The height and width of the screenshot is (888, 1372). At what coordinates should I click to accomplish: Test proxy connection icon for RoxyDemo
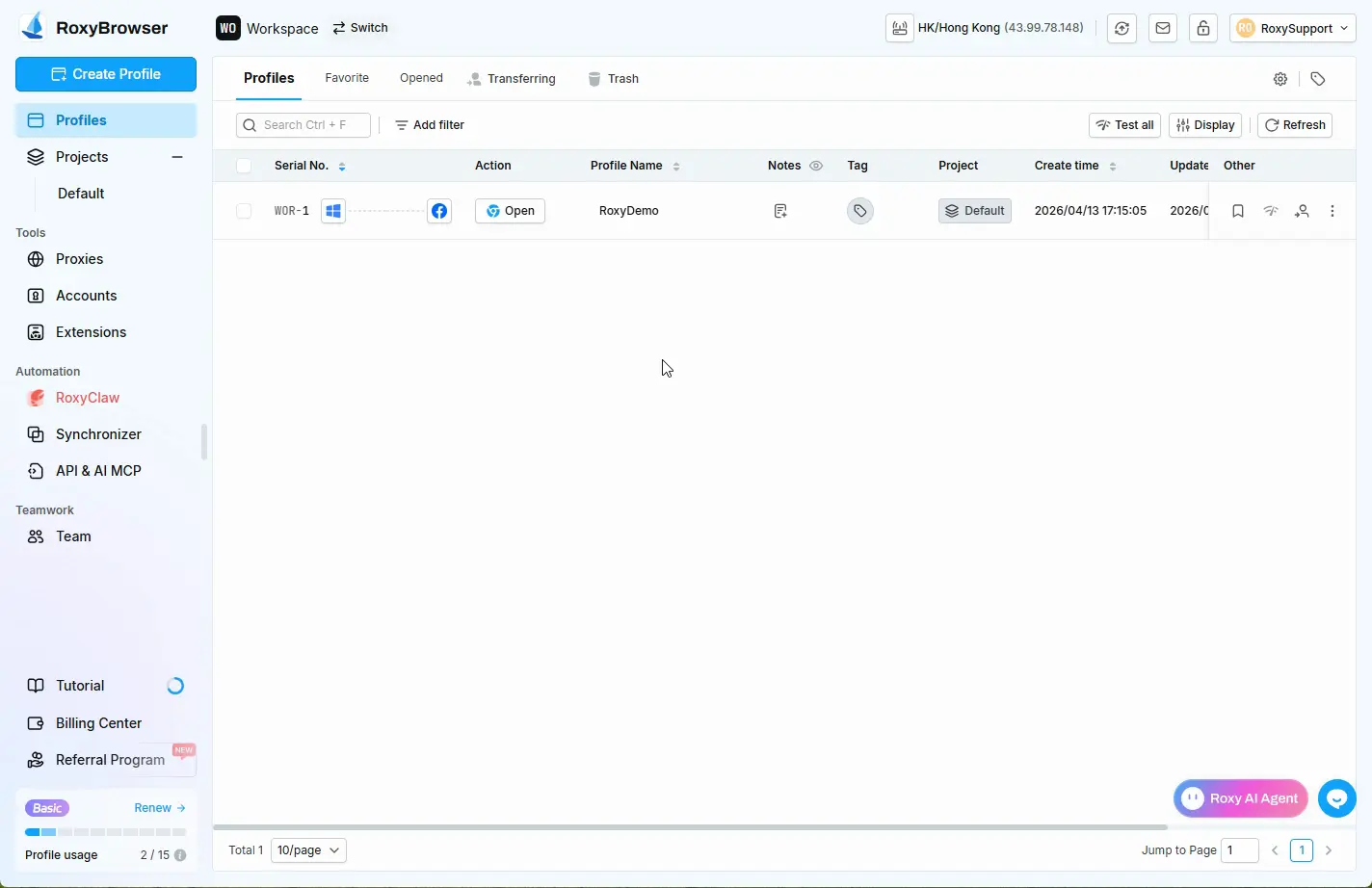[1271, 211]
